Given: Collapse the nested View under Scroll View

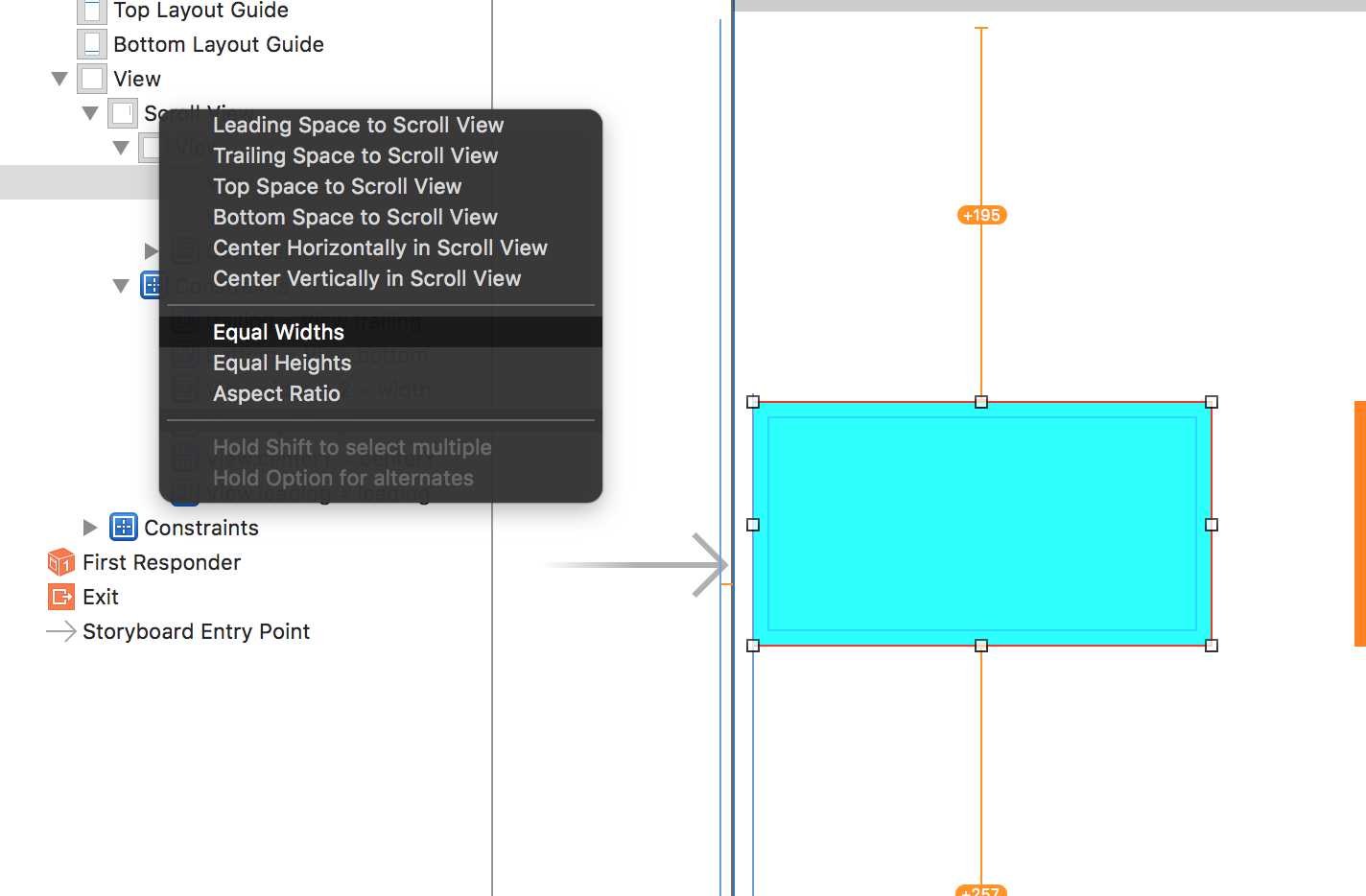Looking at the screenshot, I should coord(121,148).
